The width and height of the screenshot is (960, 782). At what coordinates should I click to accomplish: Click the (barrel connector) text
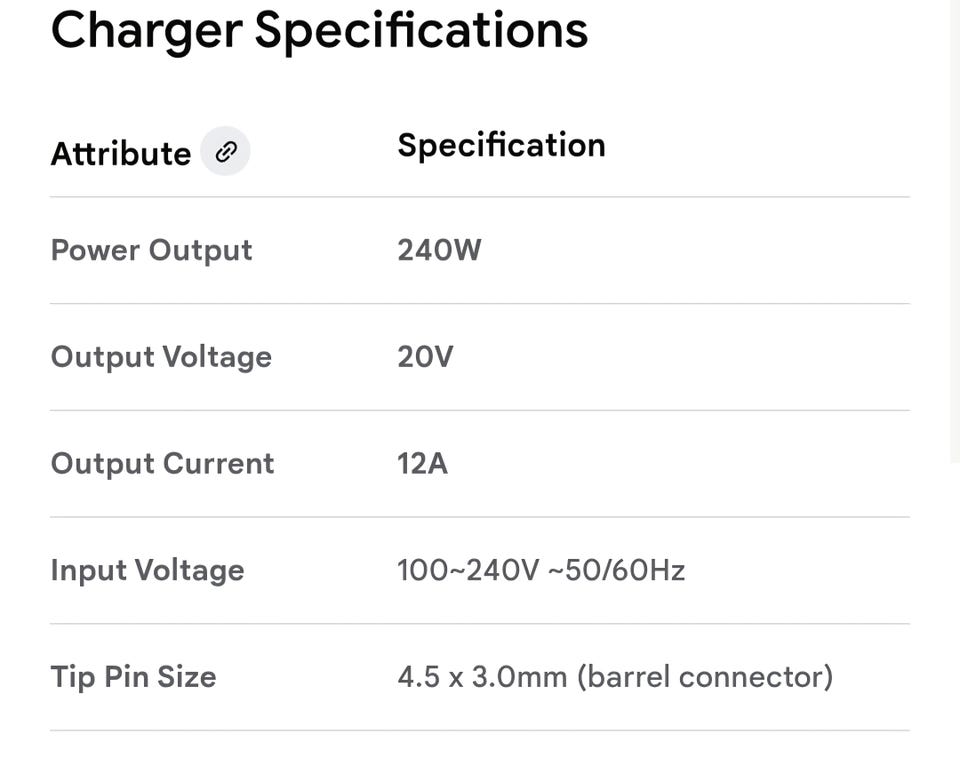705,677
